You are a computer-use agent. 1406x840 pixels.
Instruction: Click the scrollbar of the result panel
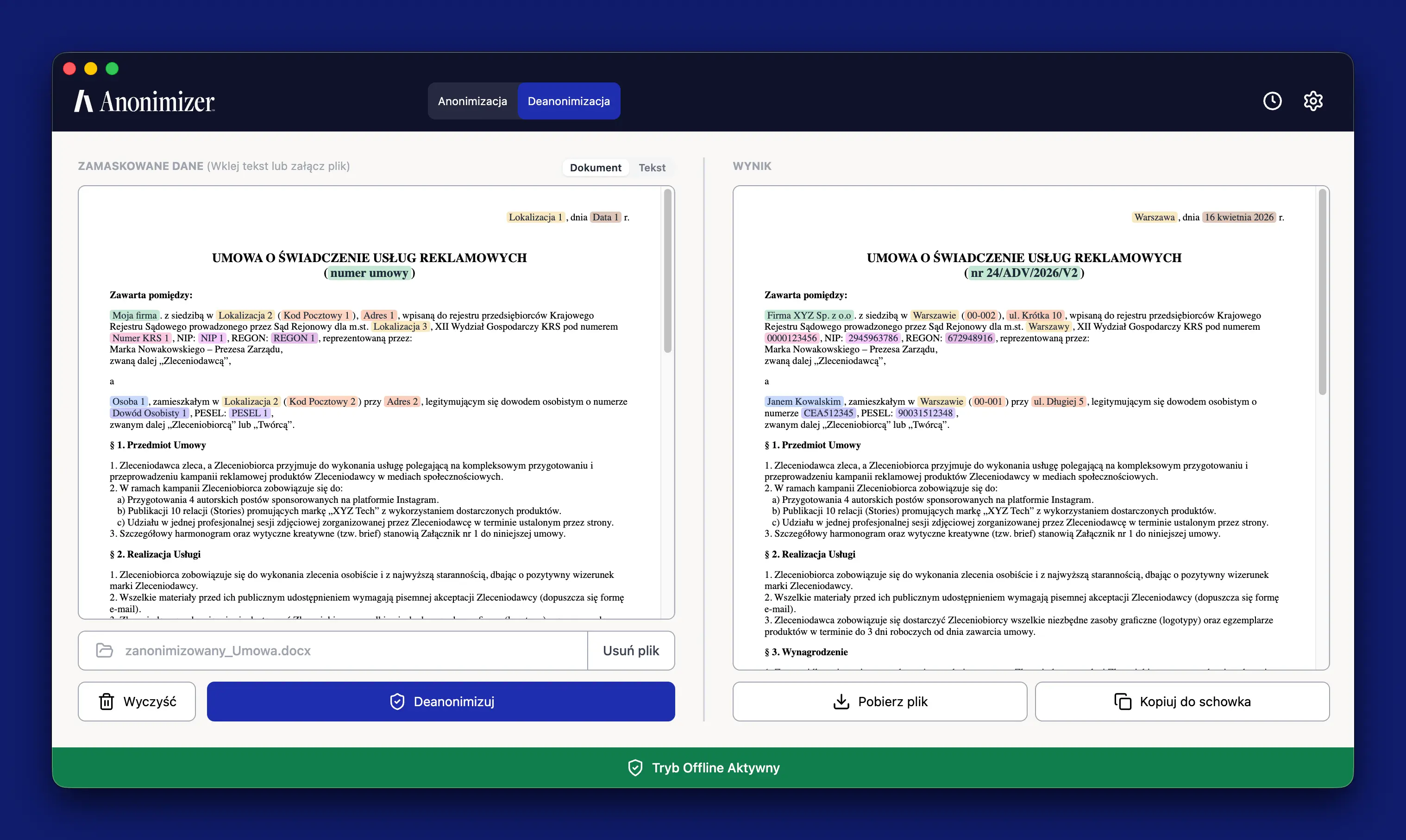pyautogui.click(x=1322, y=292)
